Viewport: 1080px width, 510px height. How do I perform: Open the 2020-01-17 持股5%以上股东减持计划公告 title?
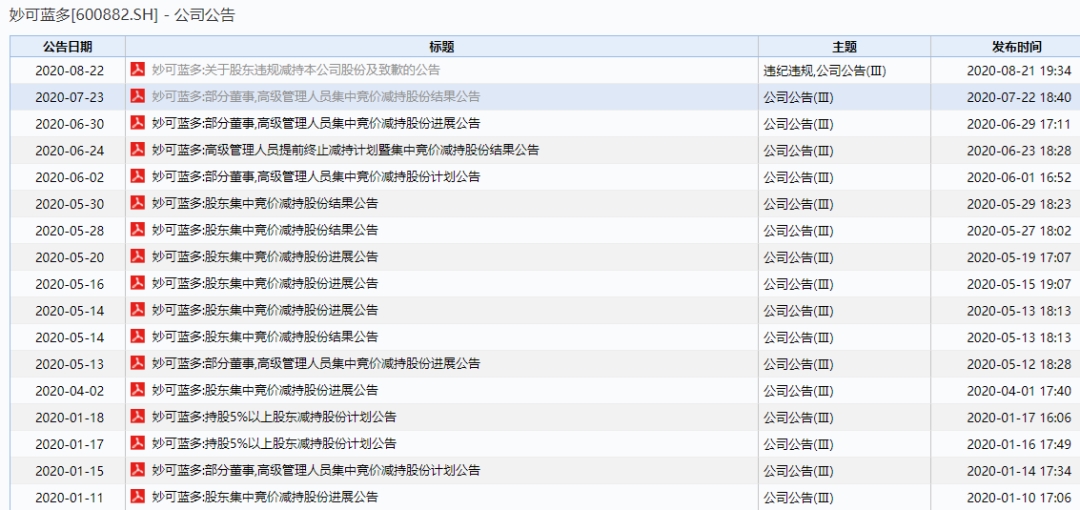[274, 444]
